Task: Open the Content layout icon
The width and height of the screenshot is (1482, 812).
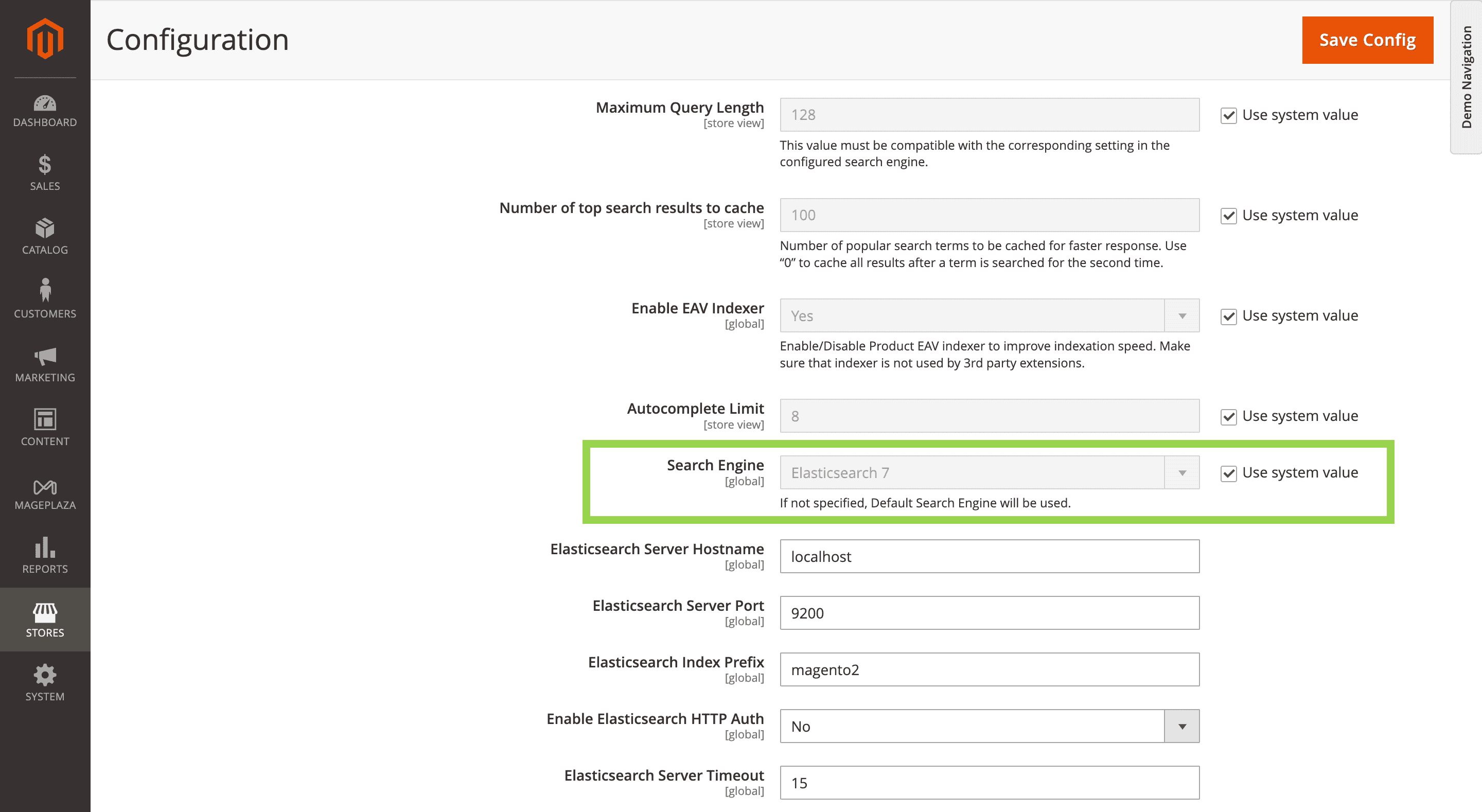Action: coord(45,419)
